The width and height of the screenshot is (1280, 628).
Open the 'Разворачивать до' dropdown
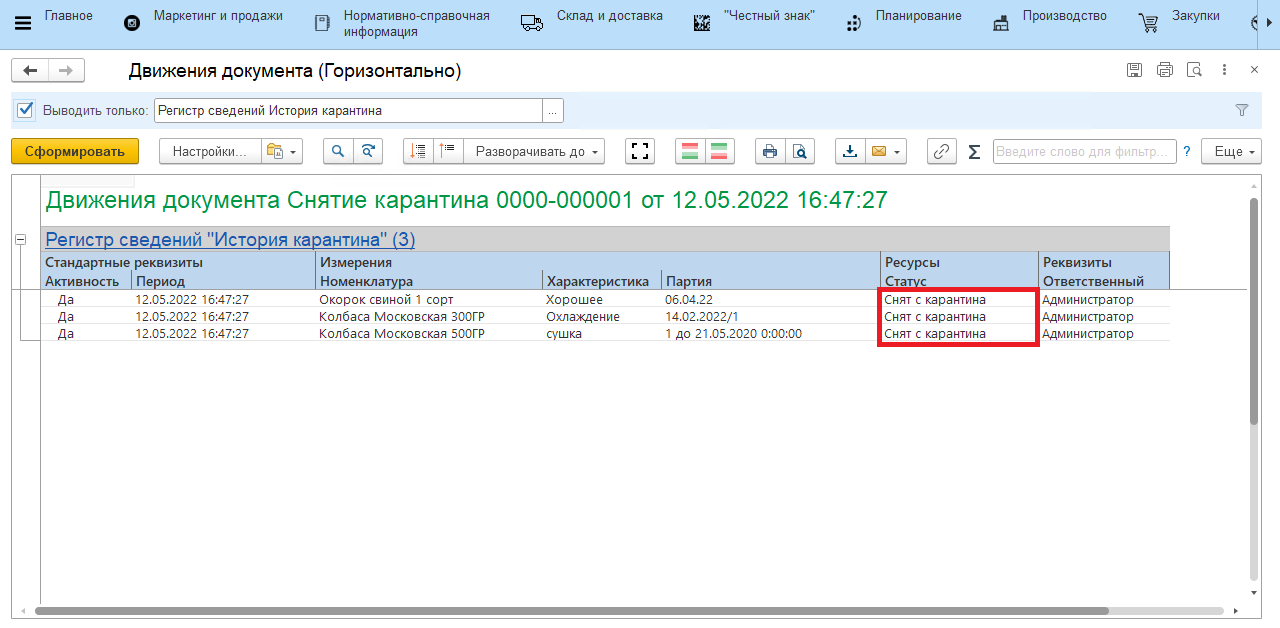(539, 151)
